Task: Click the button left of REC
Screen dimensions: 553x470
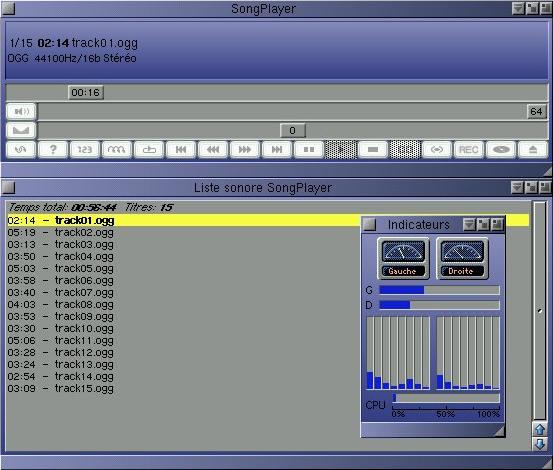Action: [437, 149]
